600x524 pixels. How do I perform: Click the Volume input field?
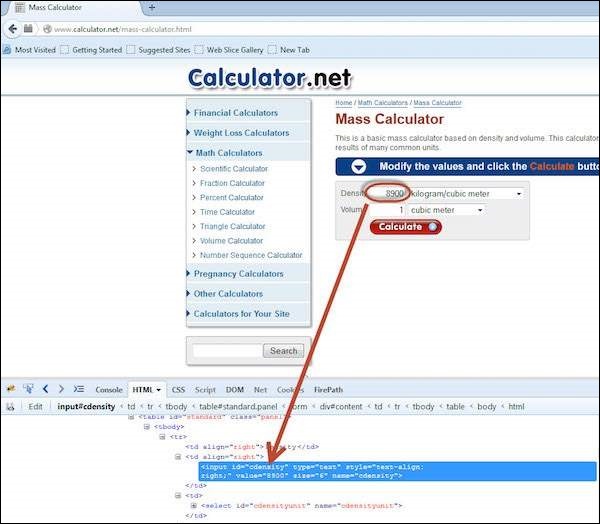[386, 210]
